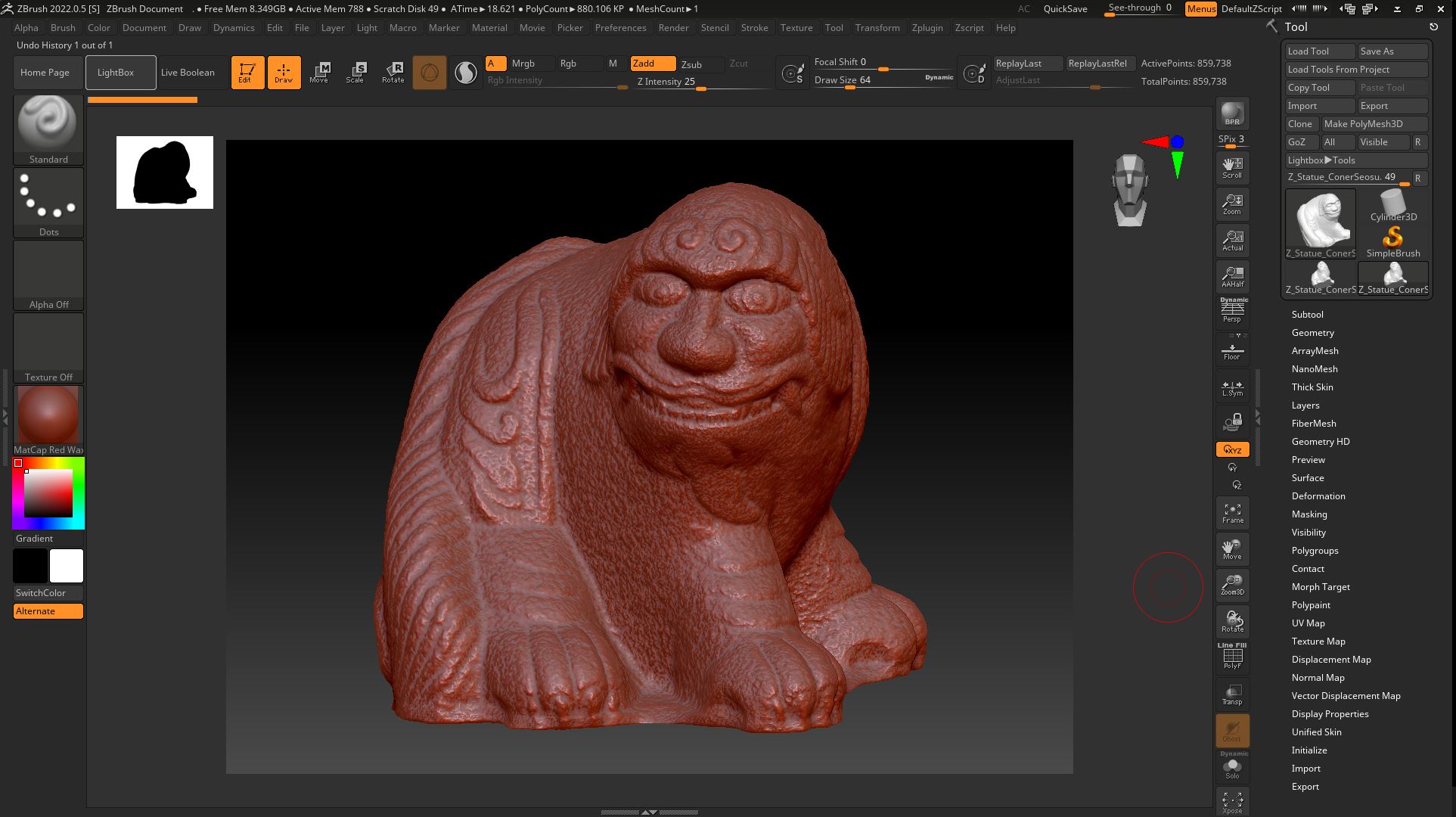Click the PolyF line fill icon
This screenshot has width=1456, height=817.
[1232, 656]
